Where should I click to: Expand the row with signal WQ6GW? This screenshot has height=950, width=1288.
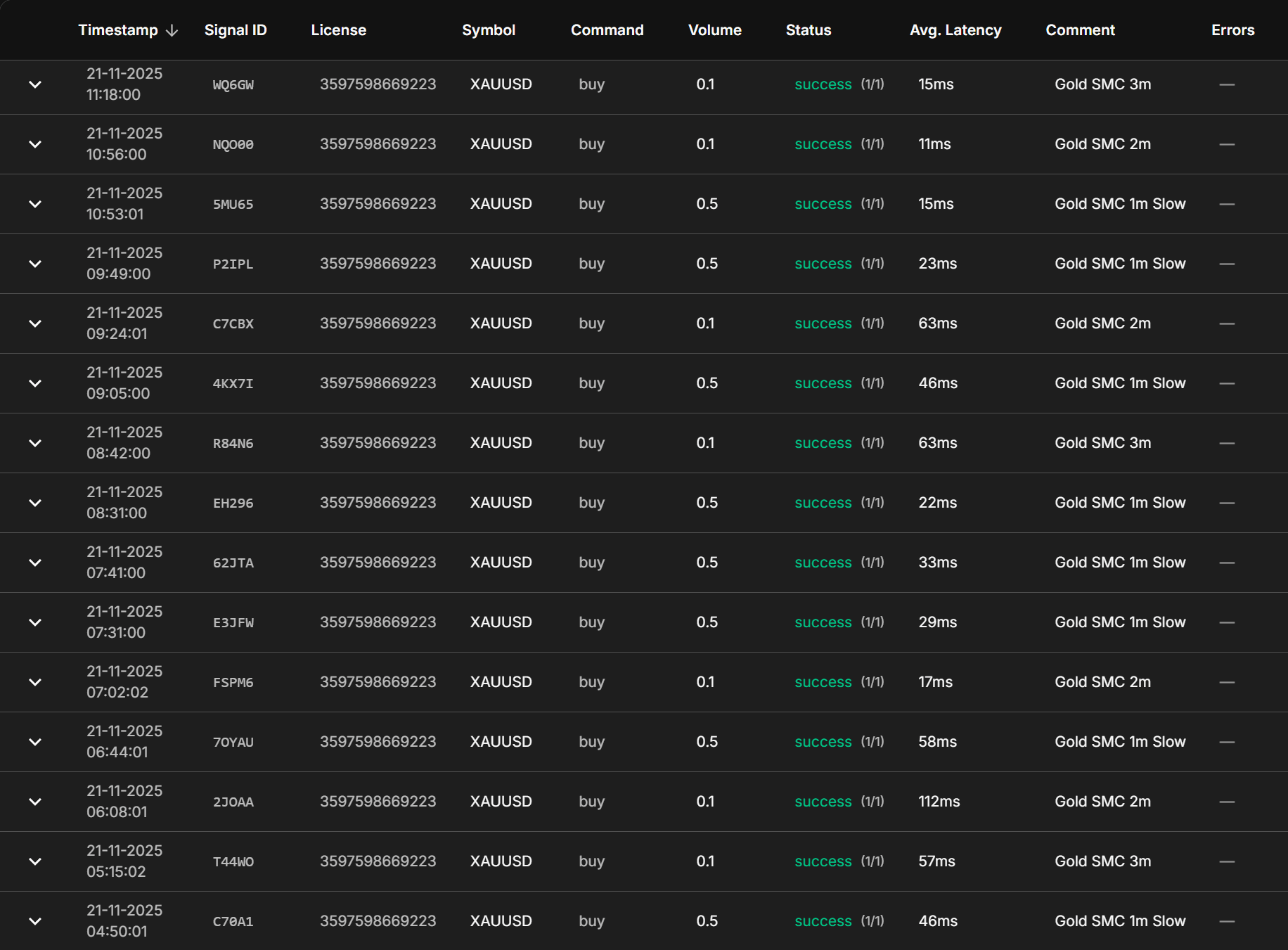click(35, 84)
